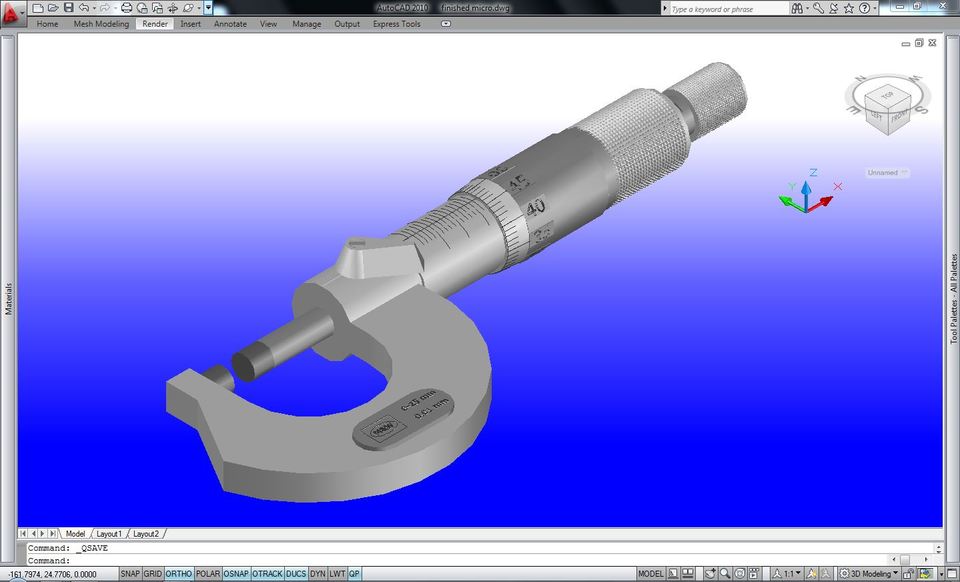960x582 pixels.
Task: Select the Plot icon in Quick Access toolbar
Action: click(127, 8)
